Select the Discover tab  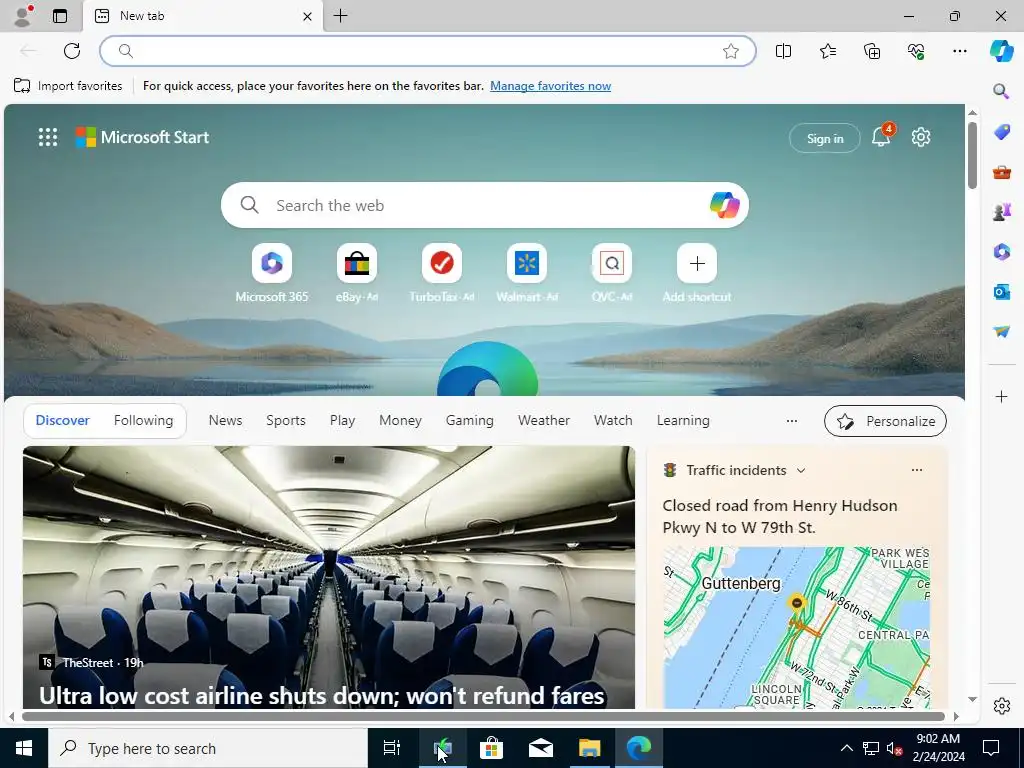[63, 421]
